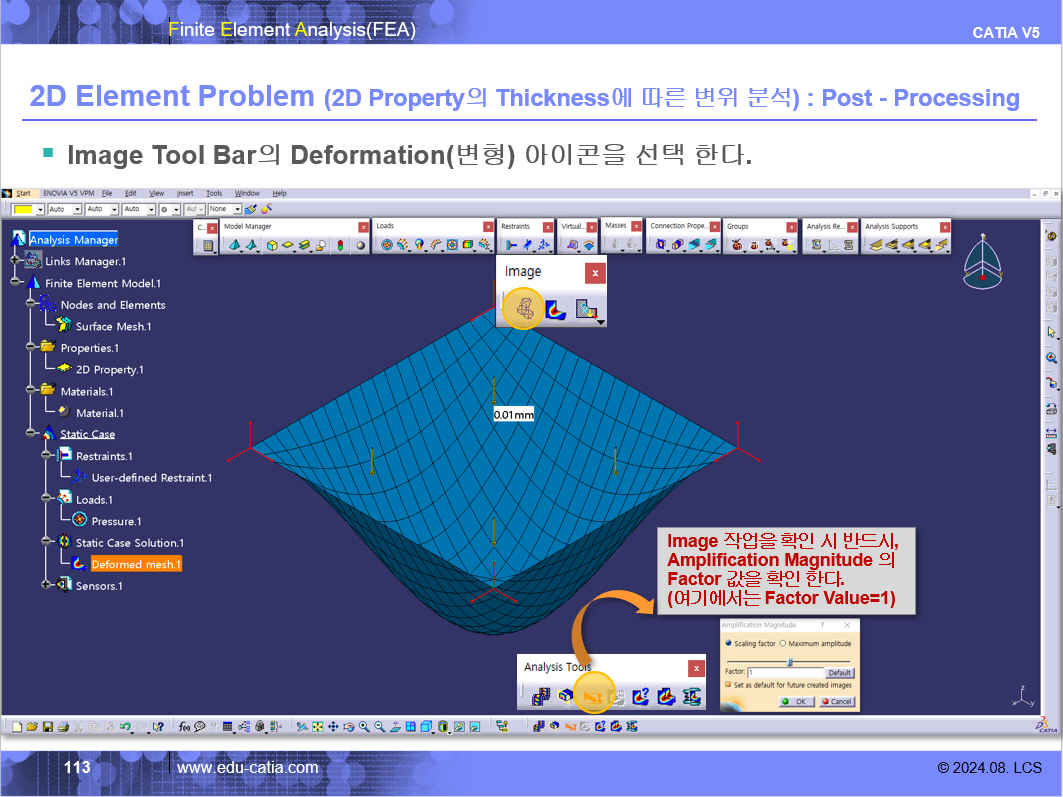Click the Surface Mesh.1 tree icon
1063x797 pixels.
pos(64,326)
